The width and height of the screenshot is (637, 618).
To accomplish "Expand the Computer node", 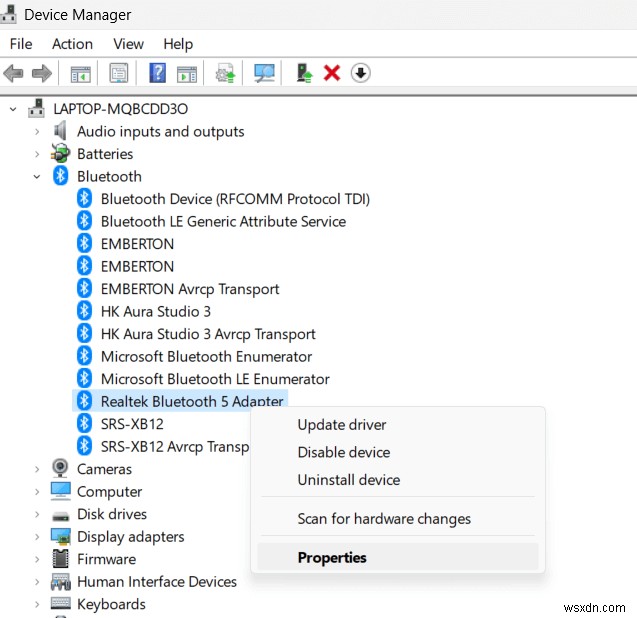I will tap(37, 492).
